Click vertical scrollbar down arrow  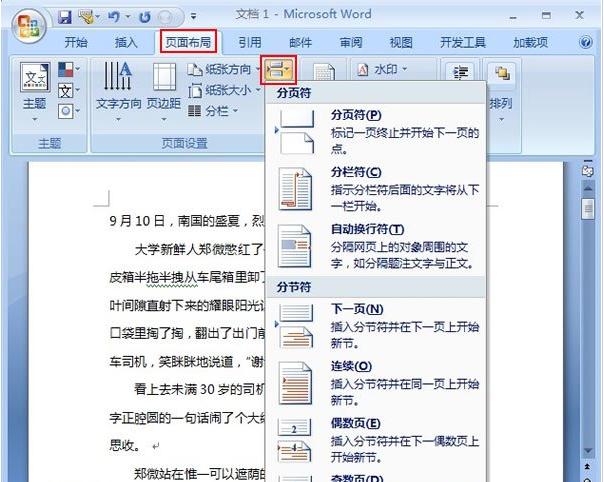click(x=588, y=451)
